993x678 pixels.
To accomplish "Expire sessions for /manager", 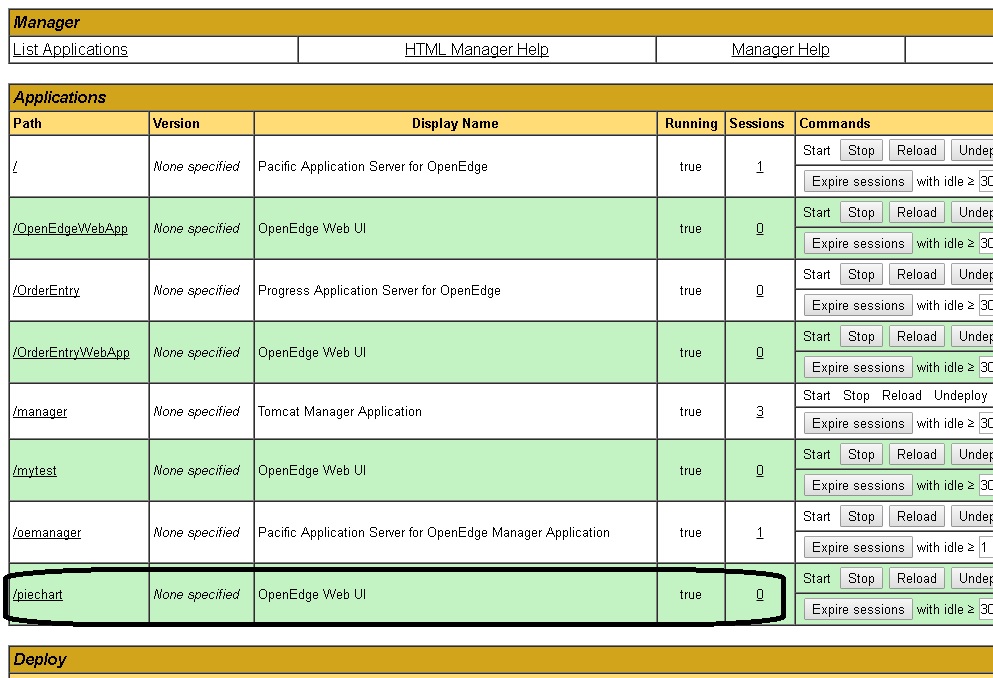I will [858, 424].
